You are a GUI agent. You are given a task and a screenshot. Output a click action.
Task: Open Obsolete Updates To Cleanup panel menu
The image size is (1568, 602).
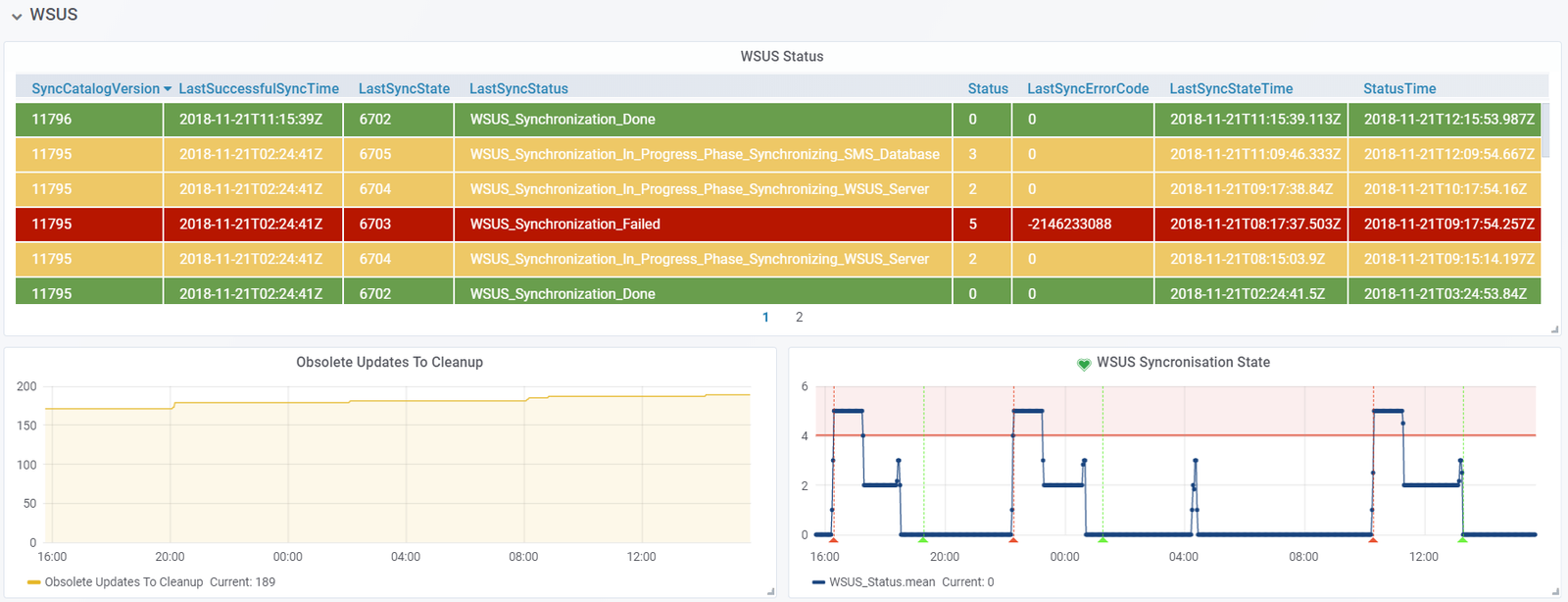(389, 362)
